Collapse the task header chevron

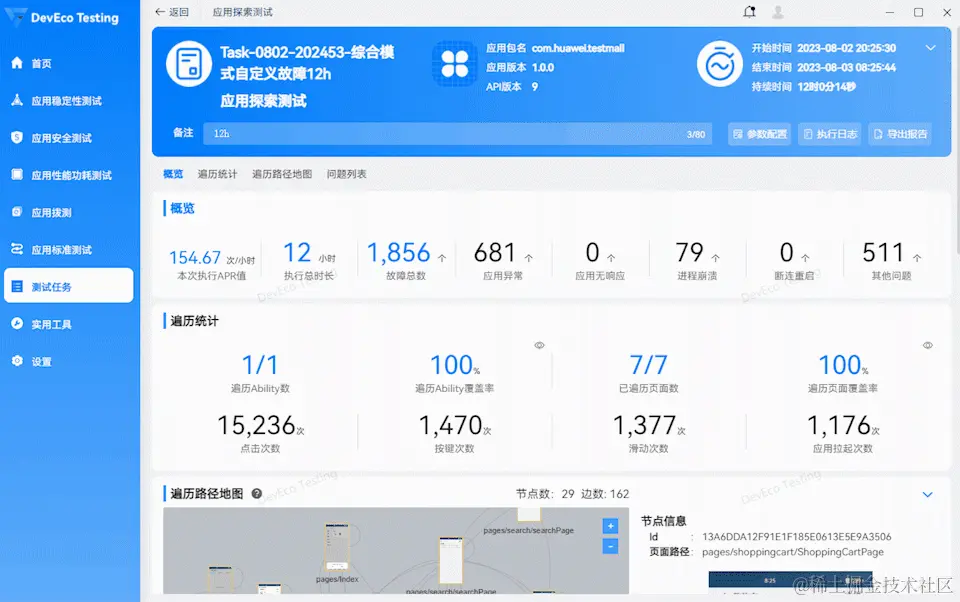(930, 48)
